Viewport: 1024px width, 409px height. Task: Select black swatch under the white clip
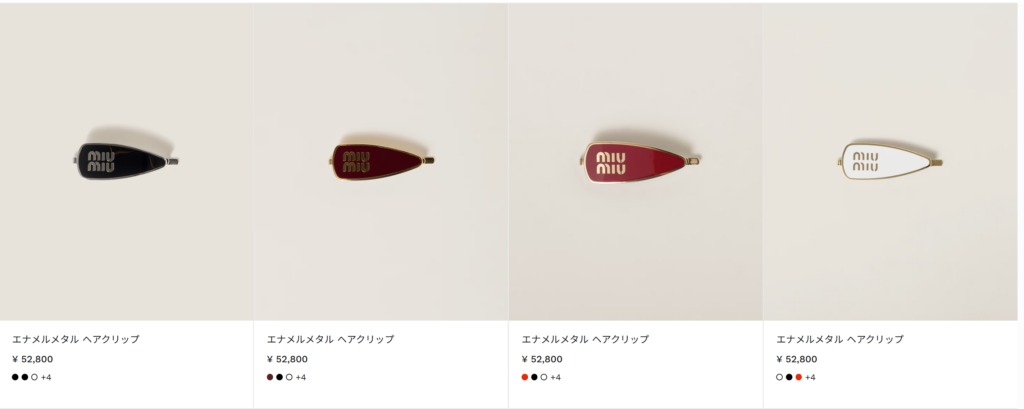789,377
